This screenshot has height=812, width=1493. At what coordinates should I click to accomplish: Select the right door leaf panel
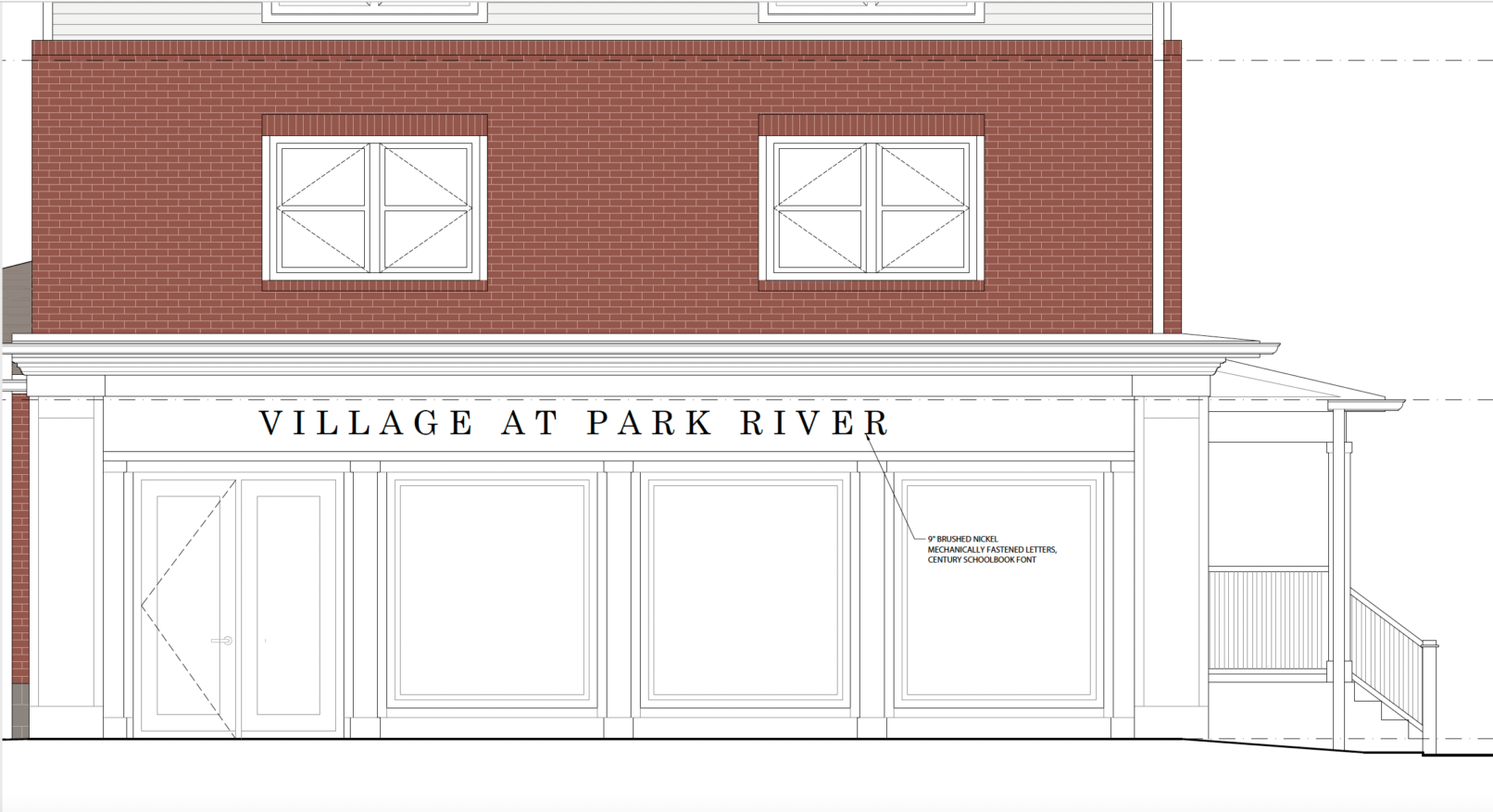(x=288, y=606)
